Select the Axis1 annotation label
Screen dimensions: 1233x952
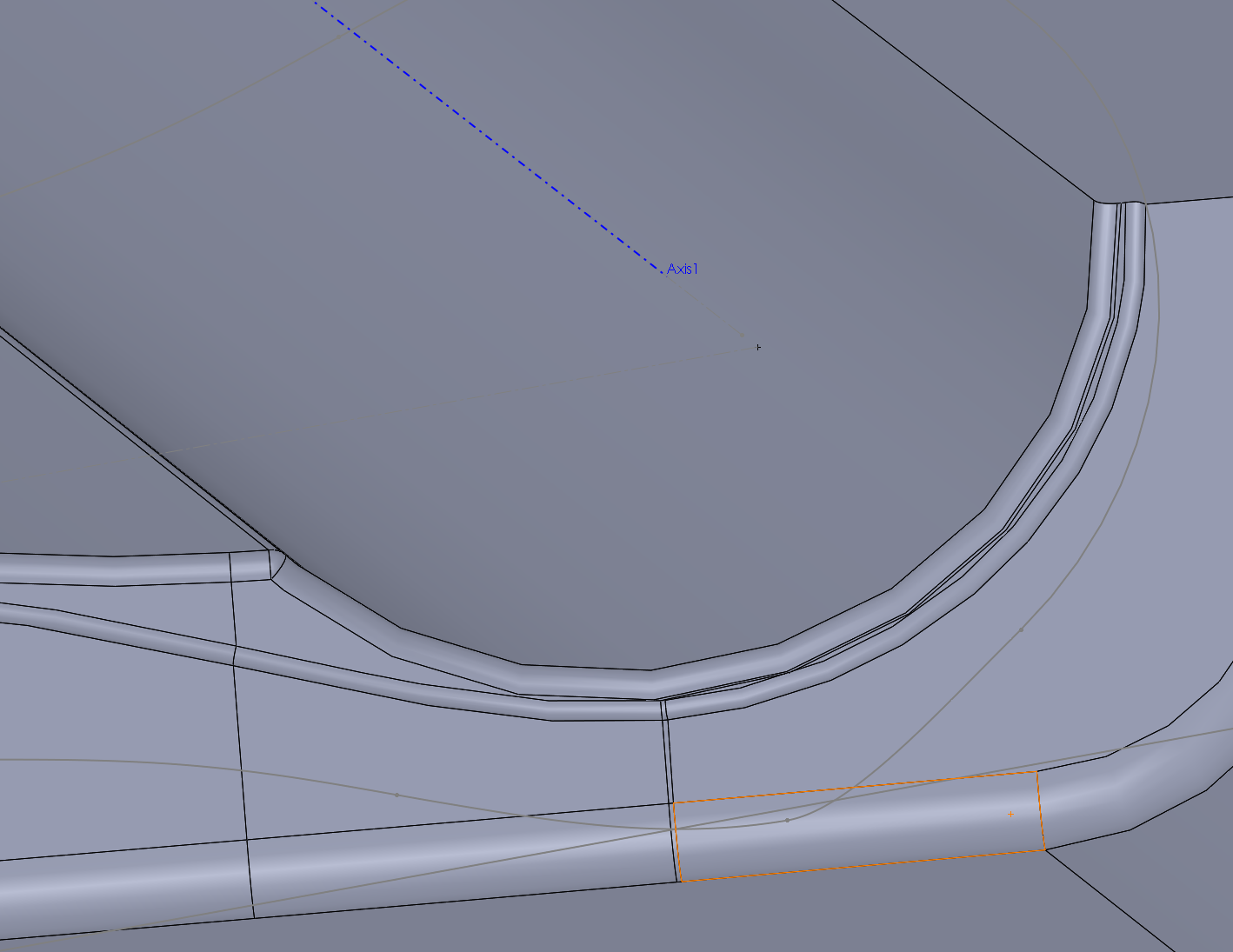683,269
